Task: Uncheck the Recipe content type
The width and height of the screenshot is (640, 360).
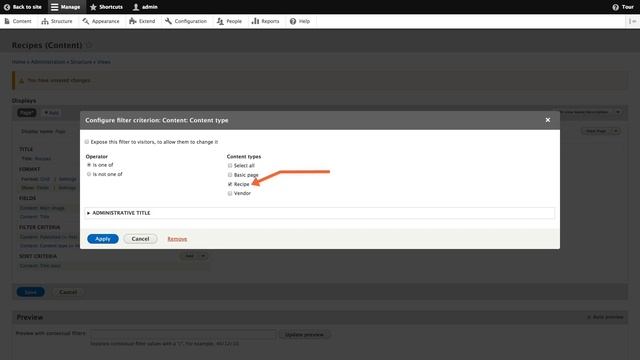Action: tap(230, 184)
